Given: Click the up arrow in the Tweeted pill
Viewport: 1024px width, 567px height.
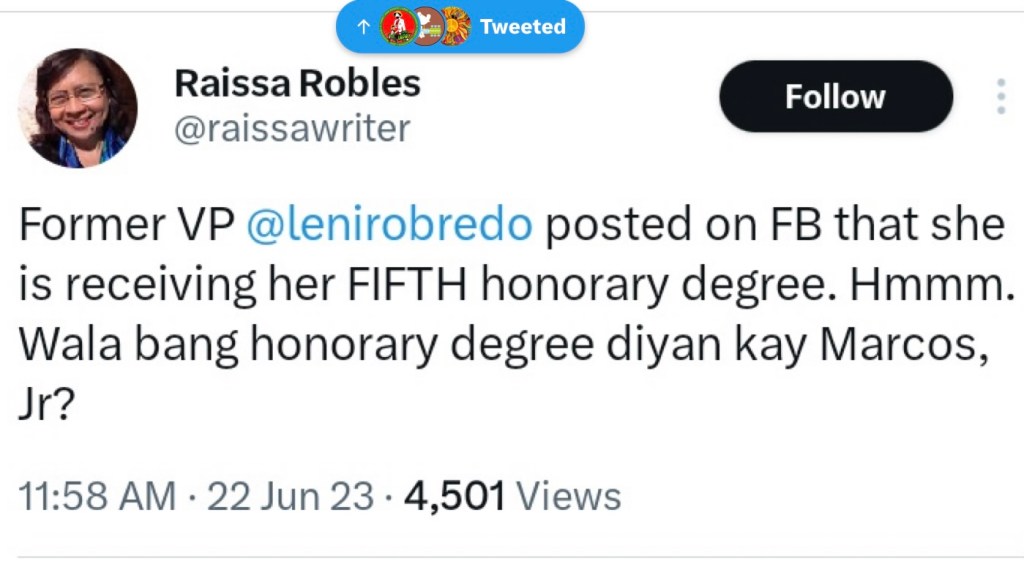Looking at the screenshot, I should 363,27.
